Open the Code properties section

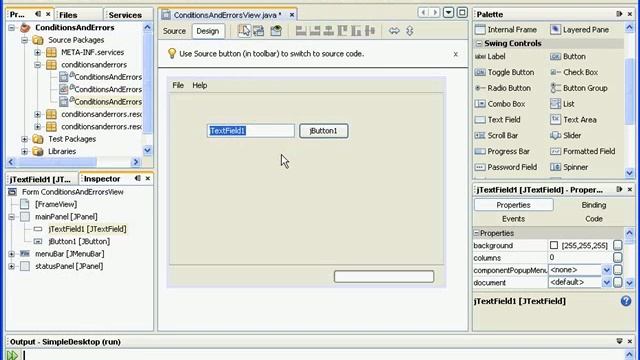coord(594,219)
